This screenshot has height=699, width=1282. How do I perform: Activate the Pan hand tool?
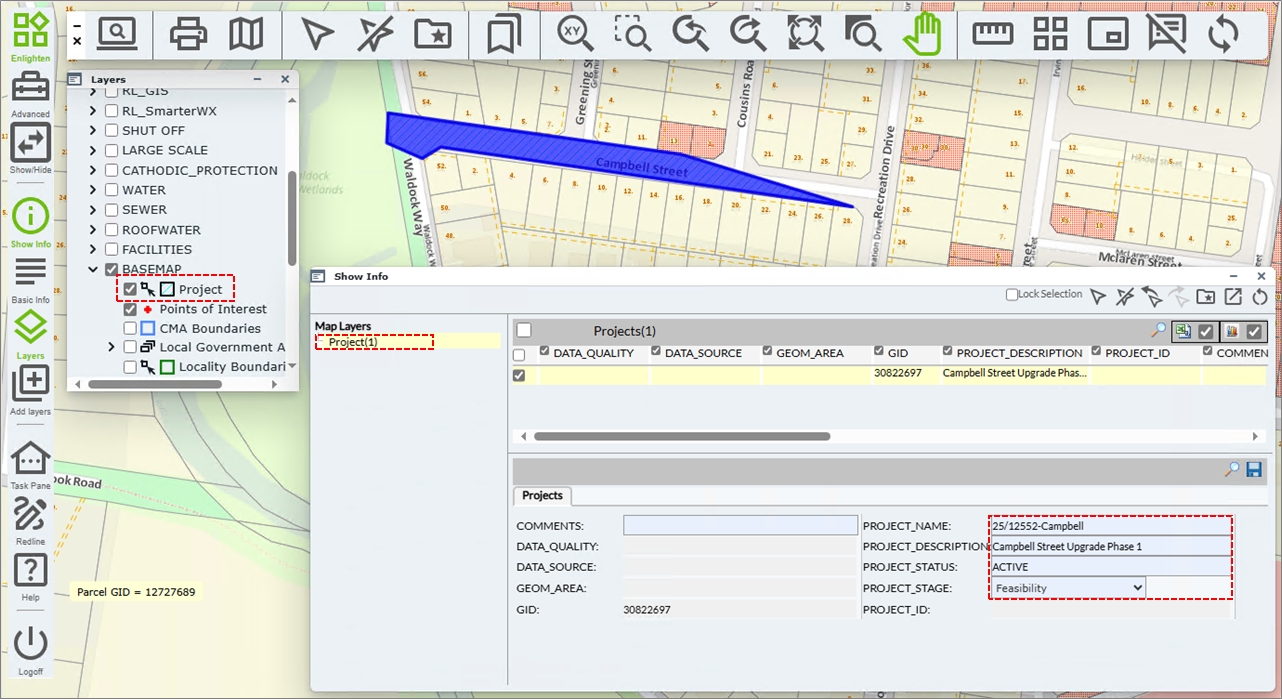click(x=921, y=34)
